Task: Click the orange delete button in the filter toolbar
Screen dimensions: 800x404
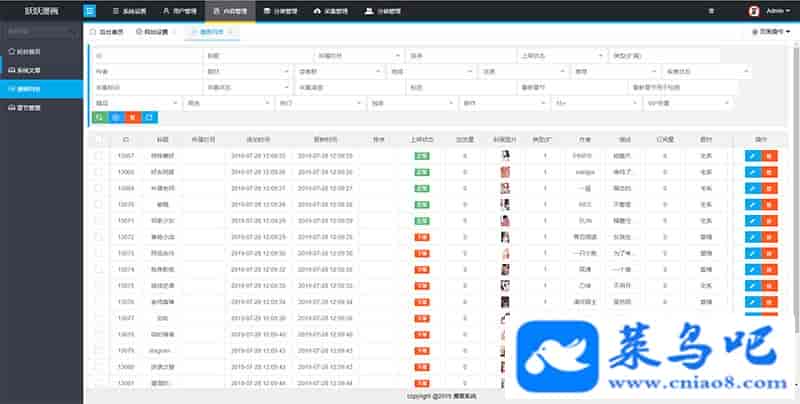Action: point(131,117)
